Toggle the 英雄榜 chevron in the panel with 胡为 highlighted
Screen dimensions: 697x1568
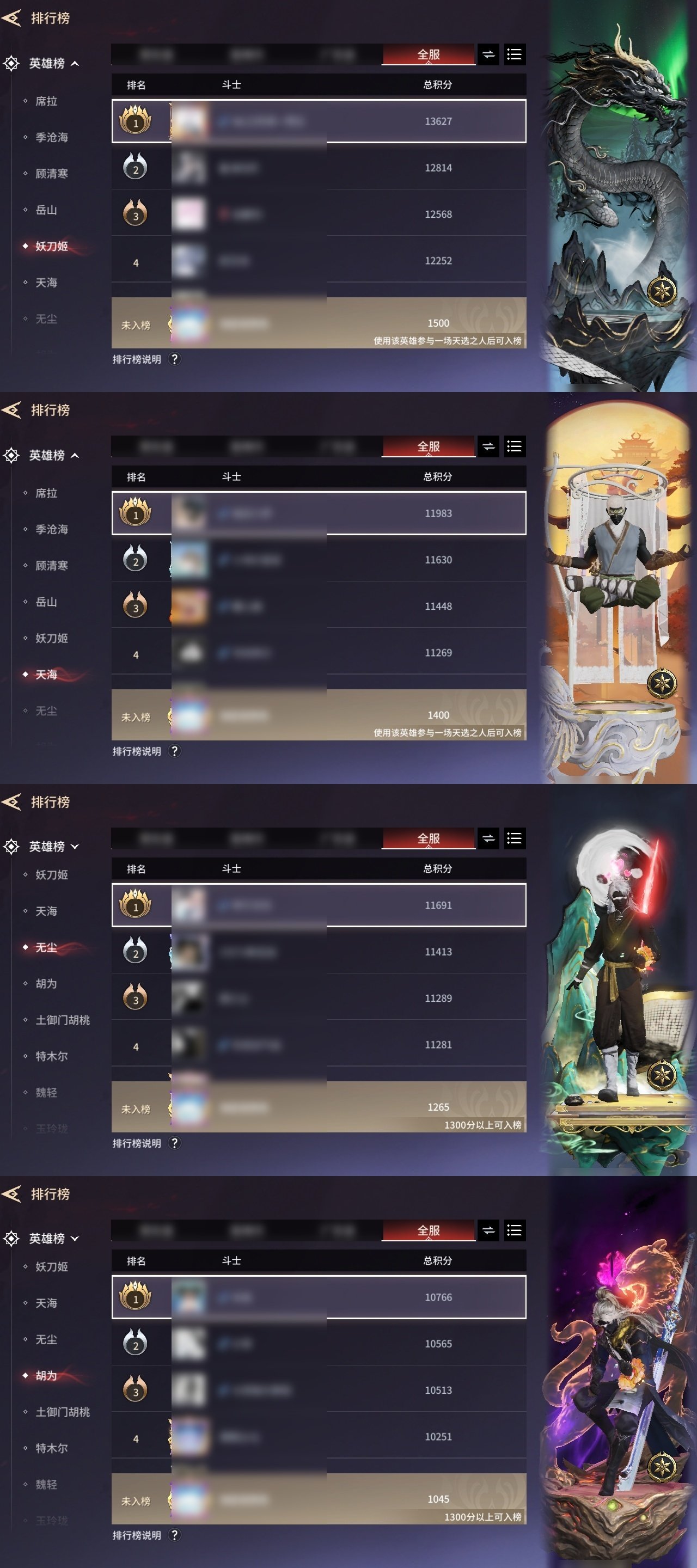(x=75, y=1239)
